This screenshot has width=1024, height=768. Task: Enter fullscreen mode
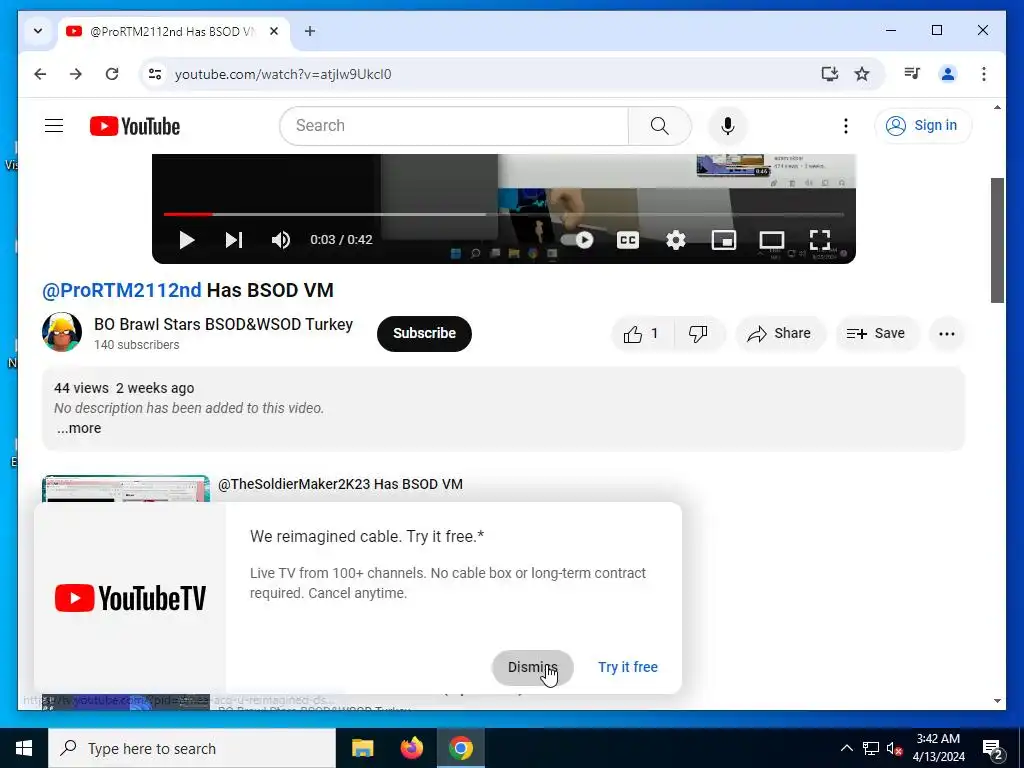pos(820,240)
